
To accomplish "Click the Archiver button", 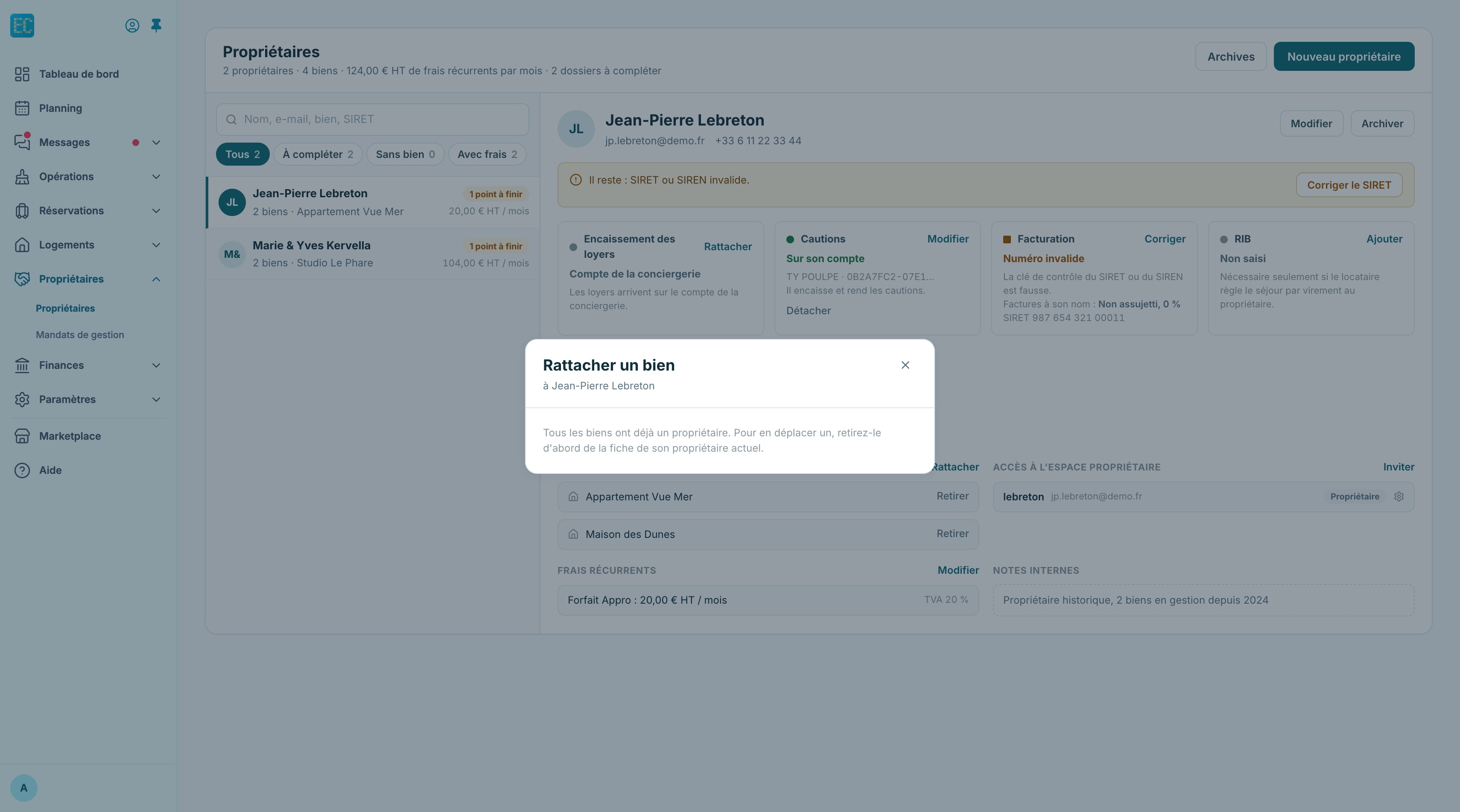I will [1382, 123].
